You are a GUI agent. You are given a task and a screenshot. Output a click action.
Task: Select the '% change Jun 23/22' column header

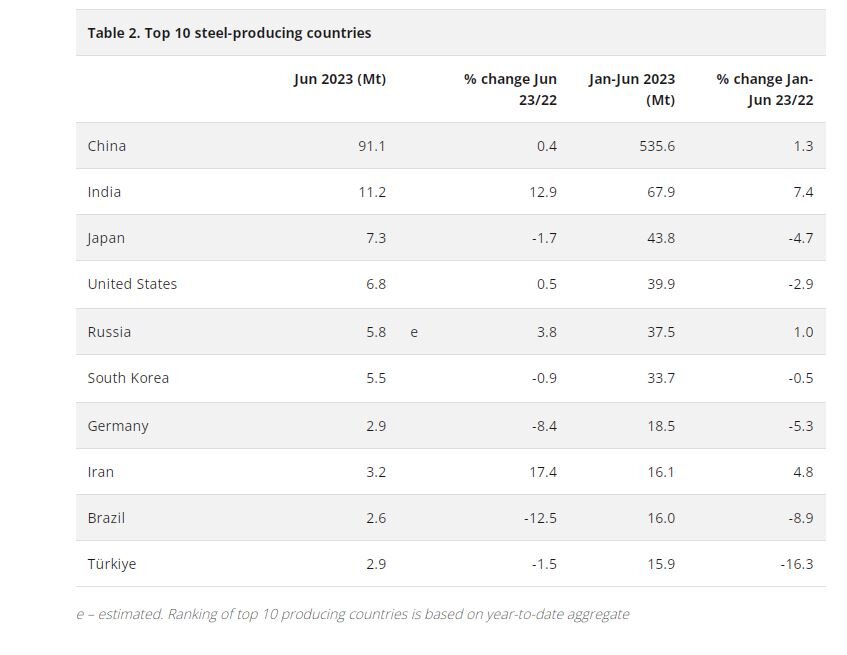tap(510, 89)
